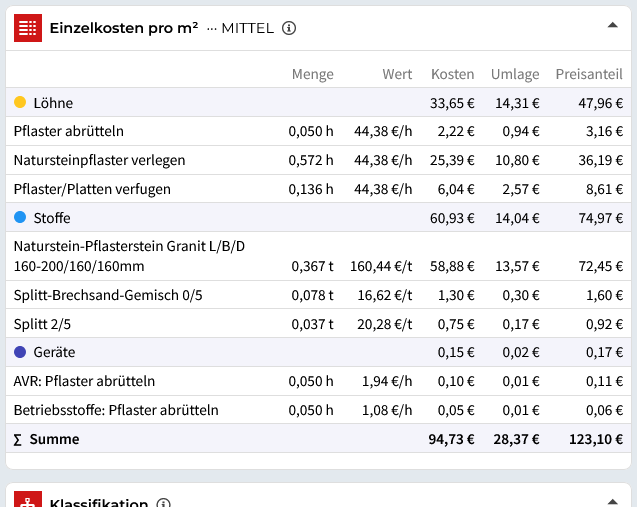Click the blue Stoffe color dot
Viewport: 637px width, 507px height.
click(20, 217)
